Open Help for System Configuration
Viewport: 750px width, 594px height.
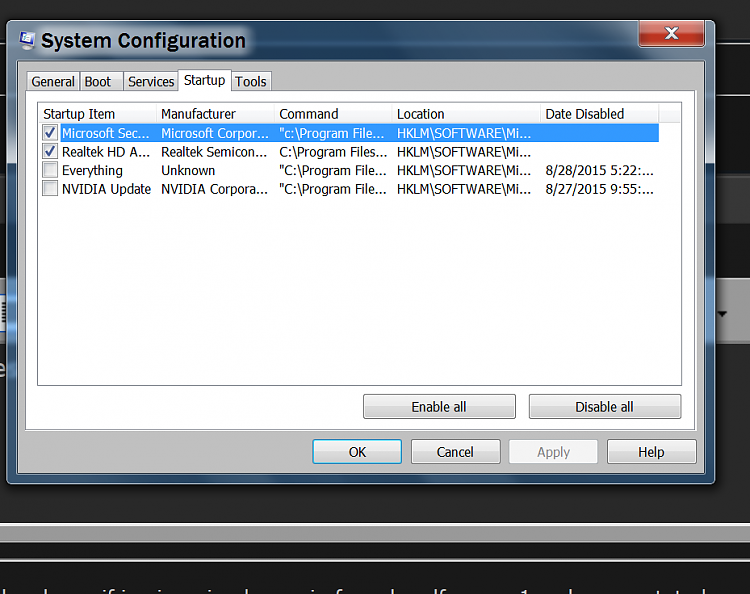point(651,451)
